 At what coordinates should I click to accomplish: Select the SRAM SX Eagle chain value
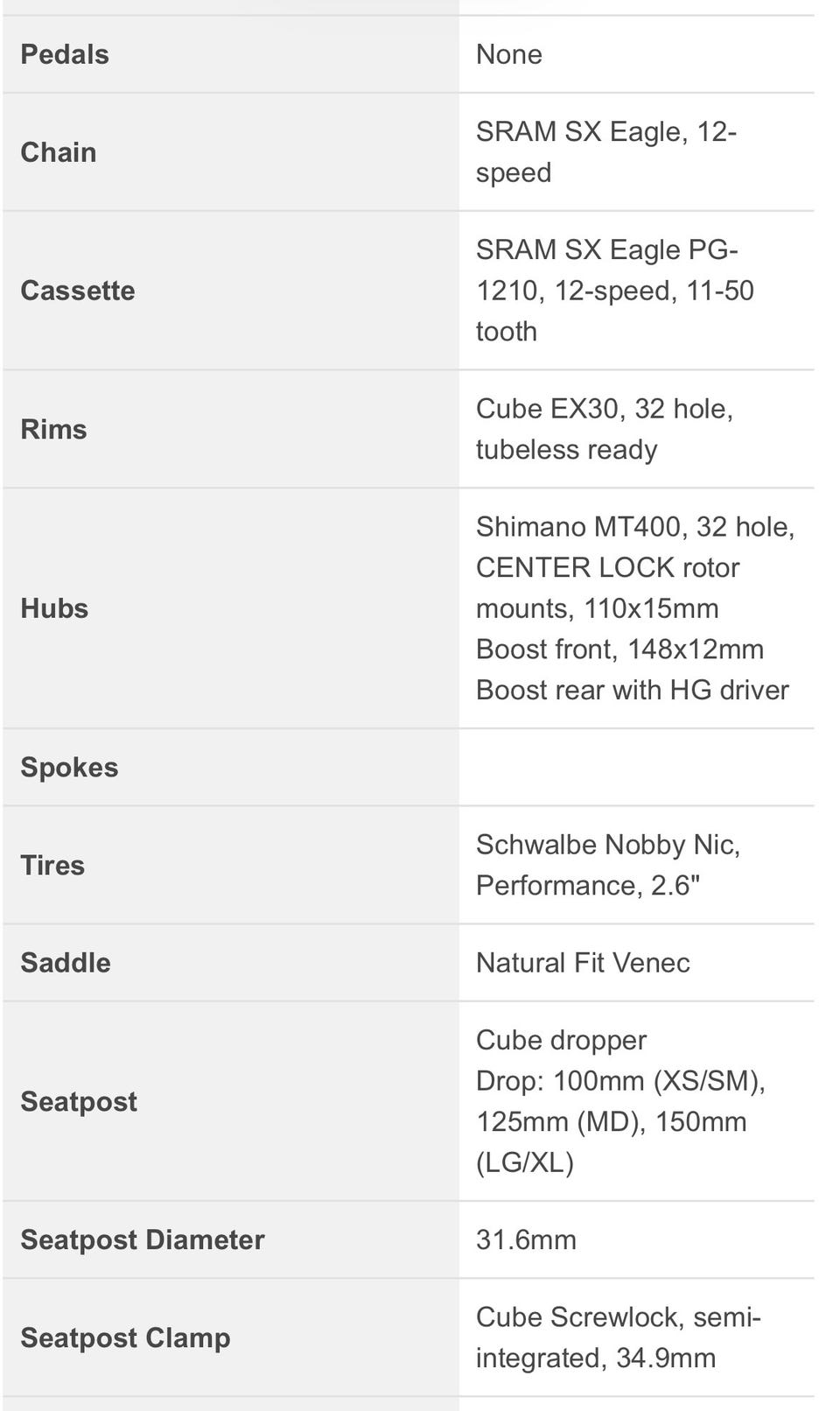(x=606, y=152)
